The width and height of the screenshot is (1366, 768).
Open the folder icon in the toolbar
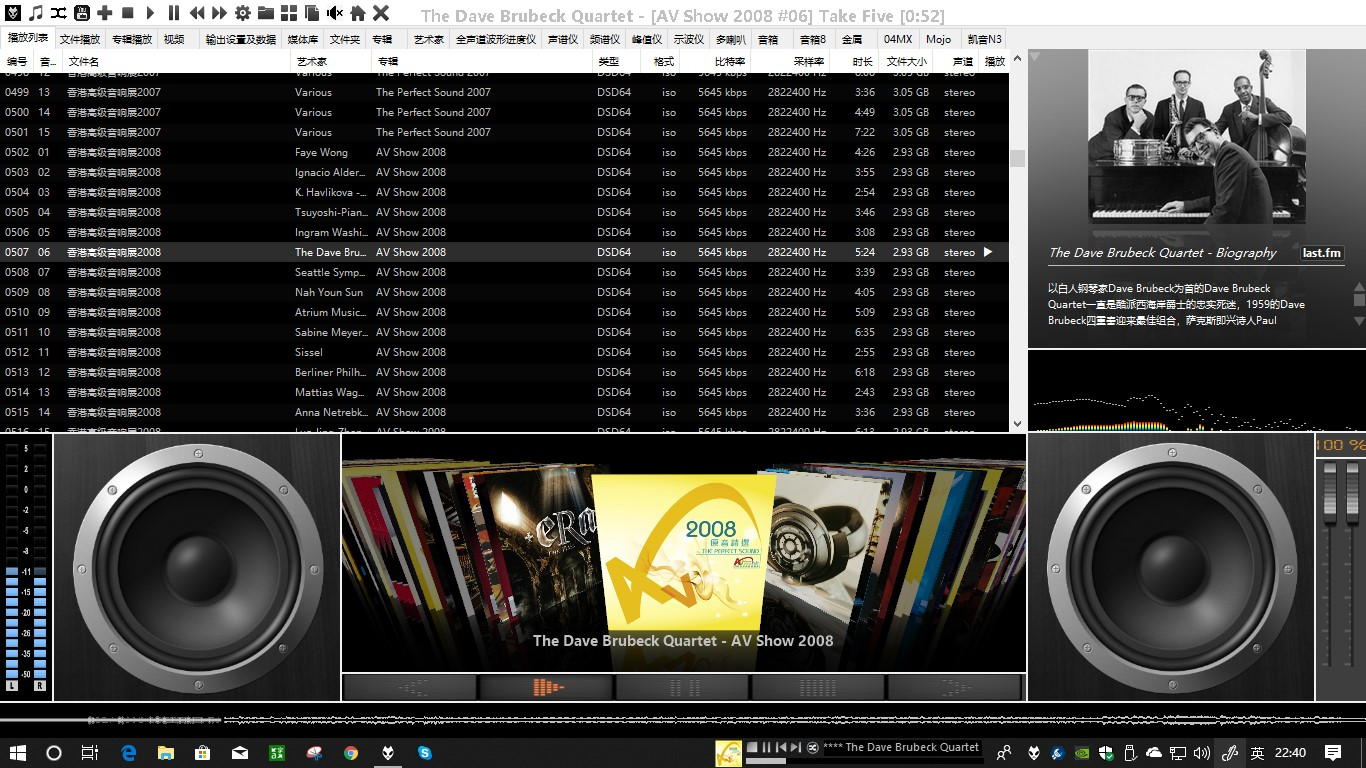pyautogui.click(x=266, y=13)
